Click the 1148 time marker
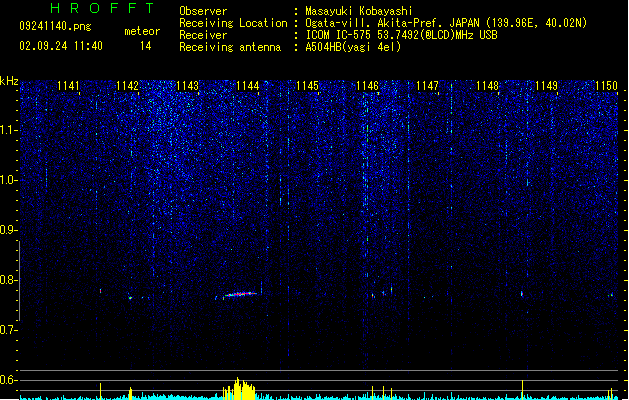The image size is (629, 400). click(487, 86)
